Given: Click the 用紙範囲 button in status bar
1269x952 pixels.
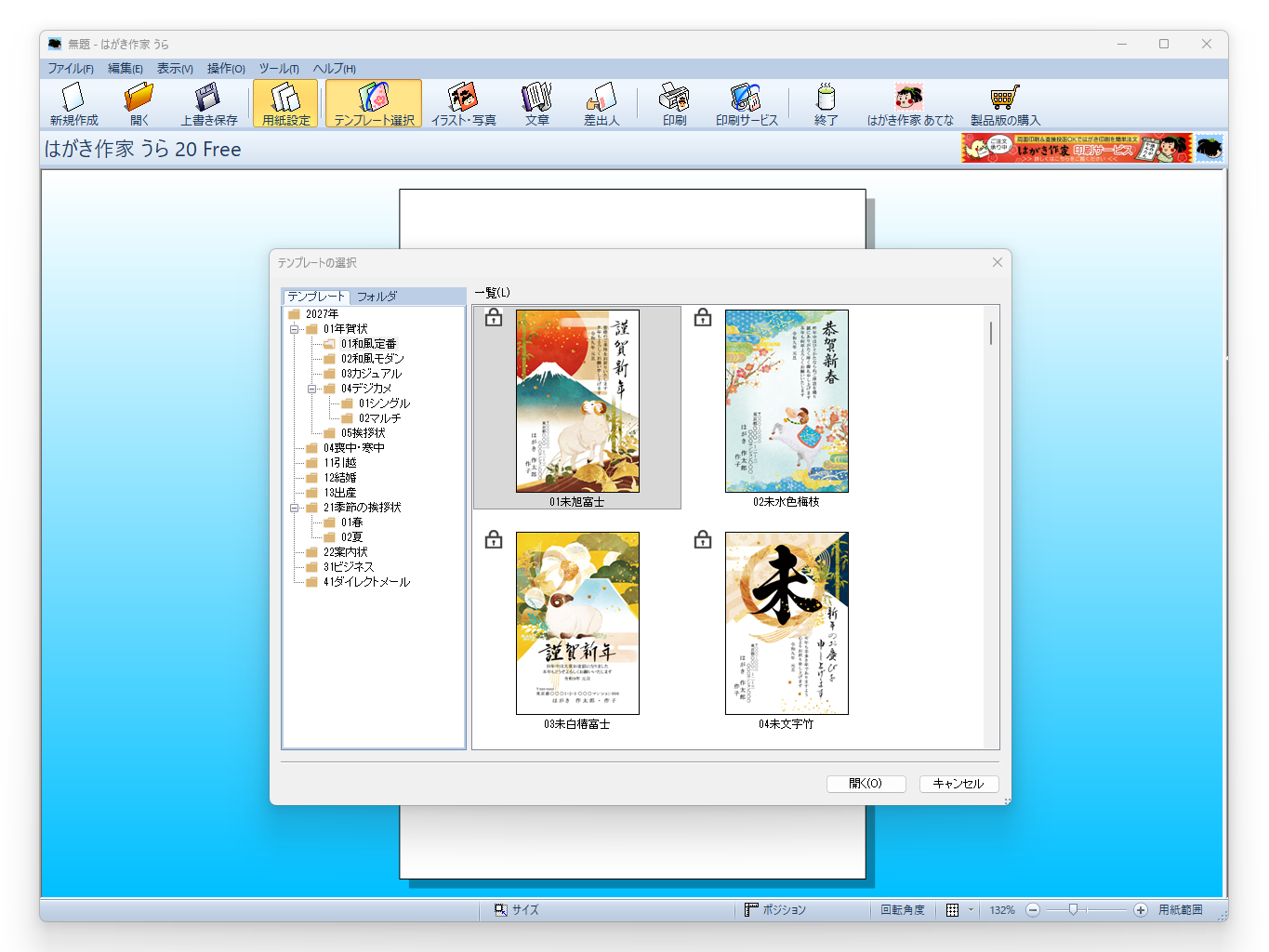Looking at the screenshot, I should (x=1181, y=910).
